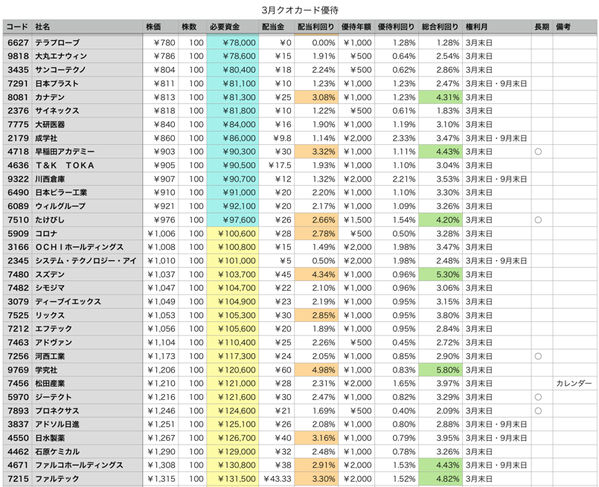Click long-term circle for 河西工業

(x=538, y=356)
